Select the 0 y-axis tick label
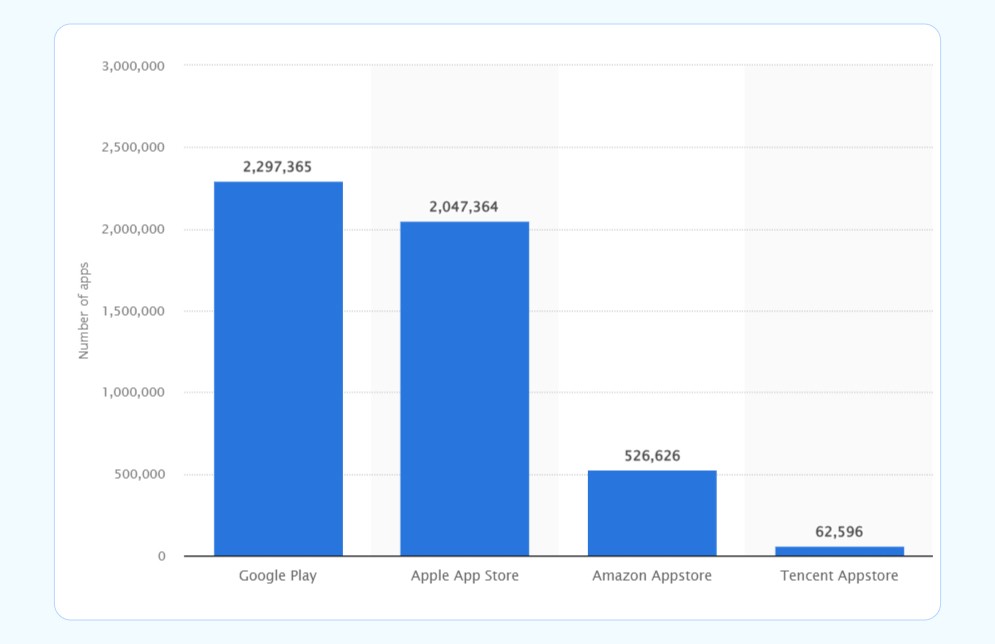 pos(160,556)
